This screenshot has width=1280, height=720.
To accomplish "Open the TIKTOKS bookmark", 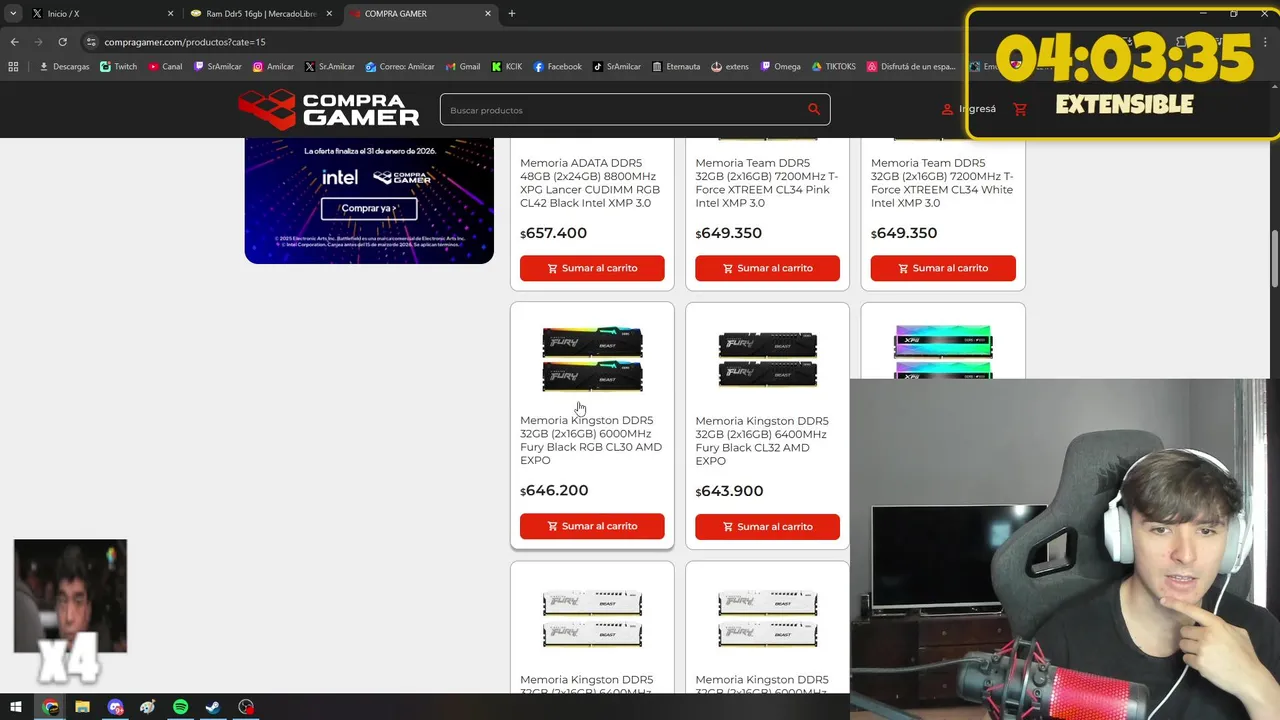I will [x=834, y=67].
